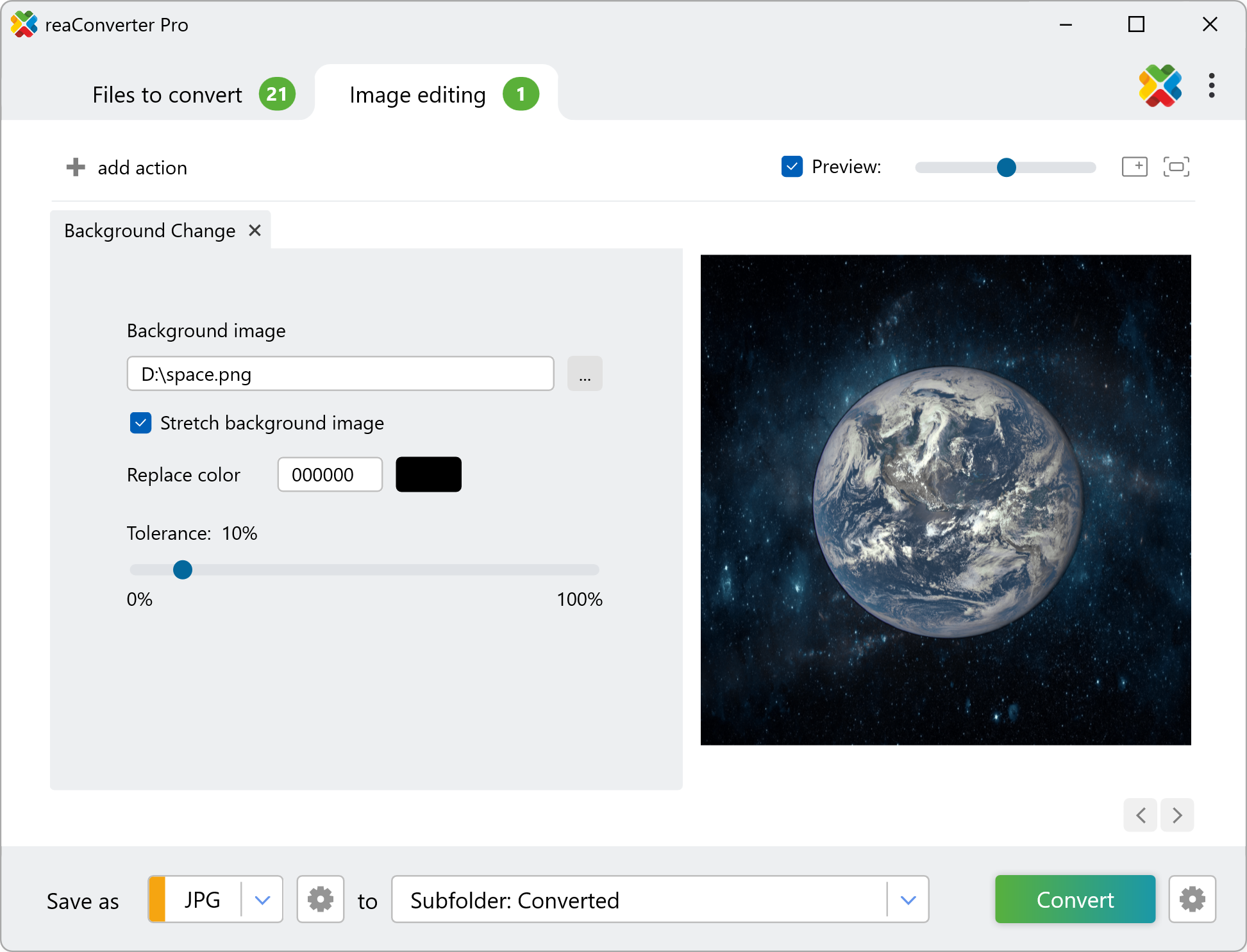Image resolution: width=1247 pixels, height=952 pixels.
Task: Click the reaConverter logo icon at top right
Action: (x=1160, y=86)
